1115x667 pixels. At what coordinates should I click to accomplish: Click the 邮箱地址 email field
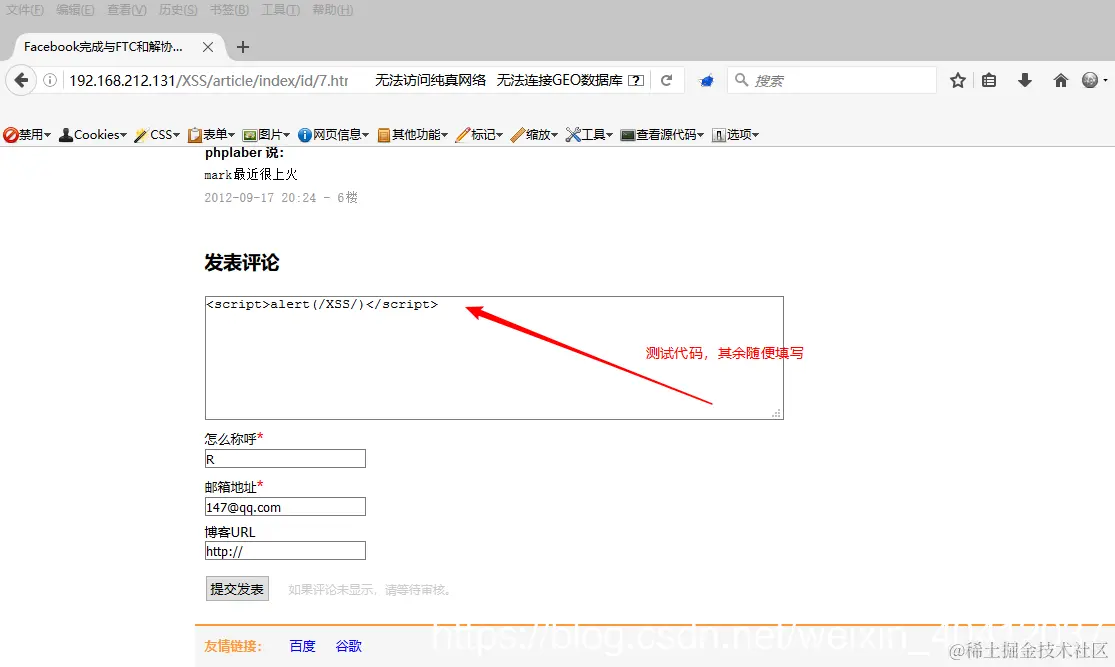tap(285, 507)
